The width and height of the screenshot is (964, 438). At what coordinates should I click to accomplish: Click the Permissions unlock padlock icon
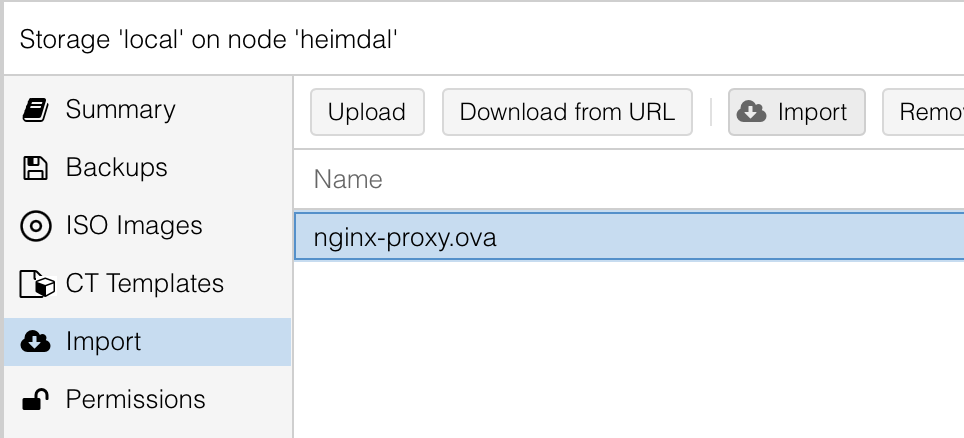coord(35,400)
